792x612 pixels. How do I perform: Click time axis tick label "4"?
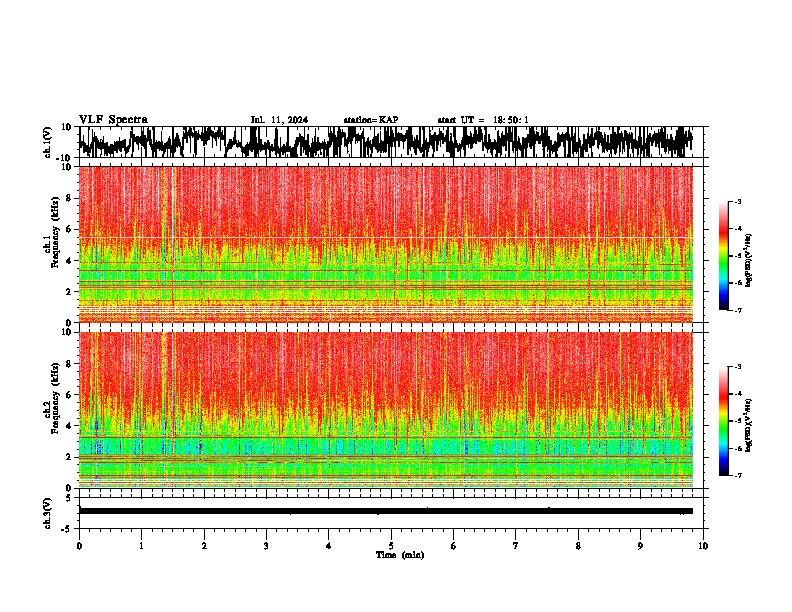point(329,546)
